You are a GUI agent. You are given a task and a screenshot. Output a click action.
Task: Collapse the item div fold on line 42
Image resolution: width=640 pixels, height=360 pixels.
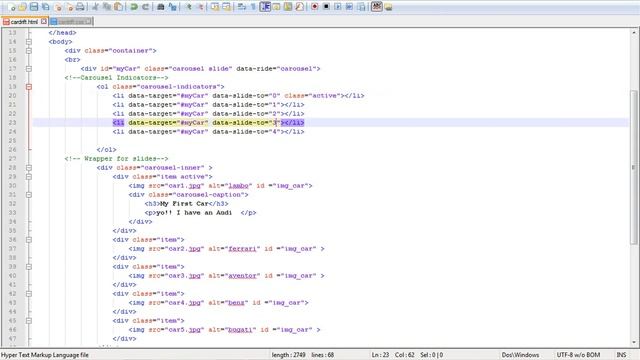click(x=29, y=293)
